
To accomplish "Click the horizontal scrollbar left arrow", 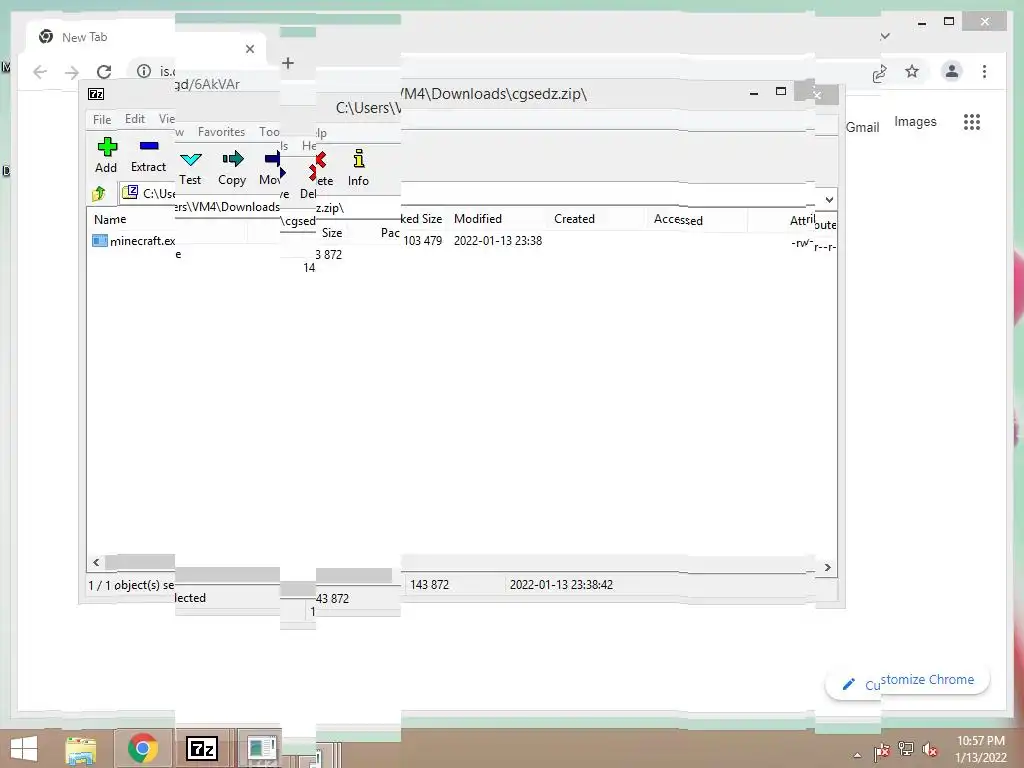I will click(96, 562).
